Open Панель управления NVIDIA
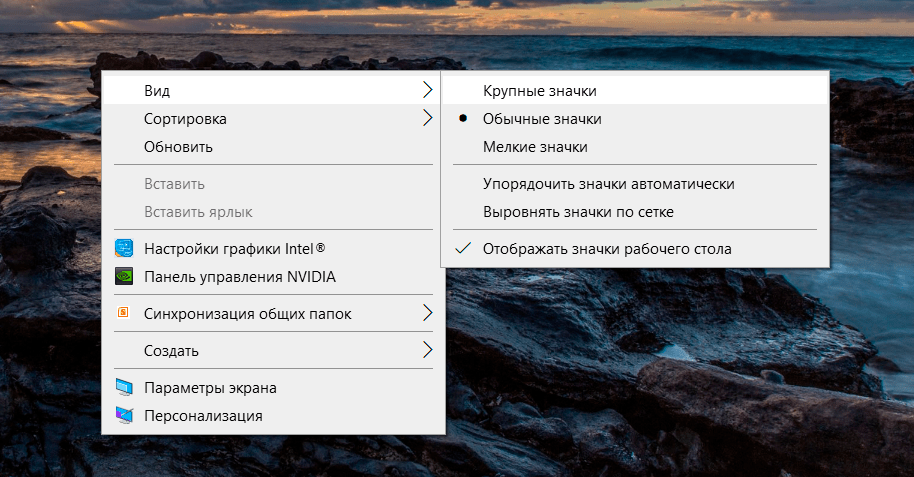The width and height of the screenshot is (914, 477). click(x=239, y=276)
